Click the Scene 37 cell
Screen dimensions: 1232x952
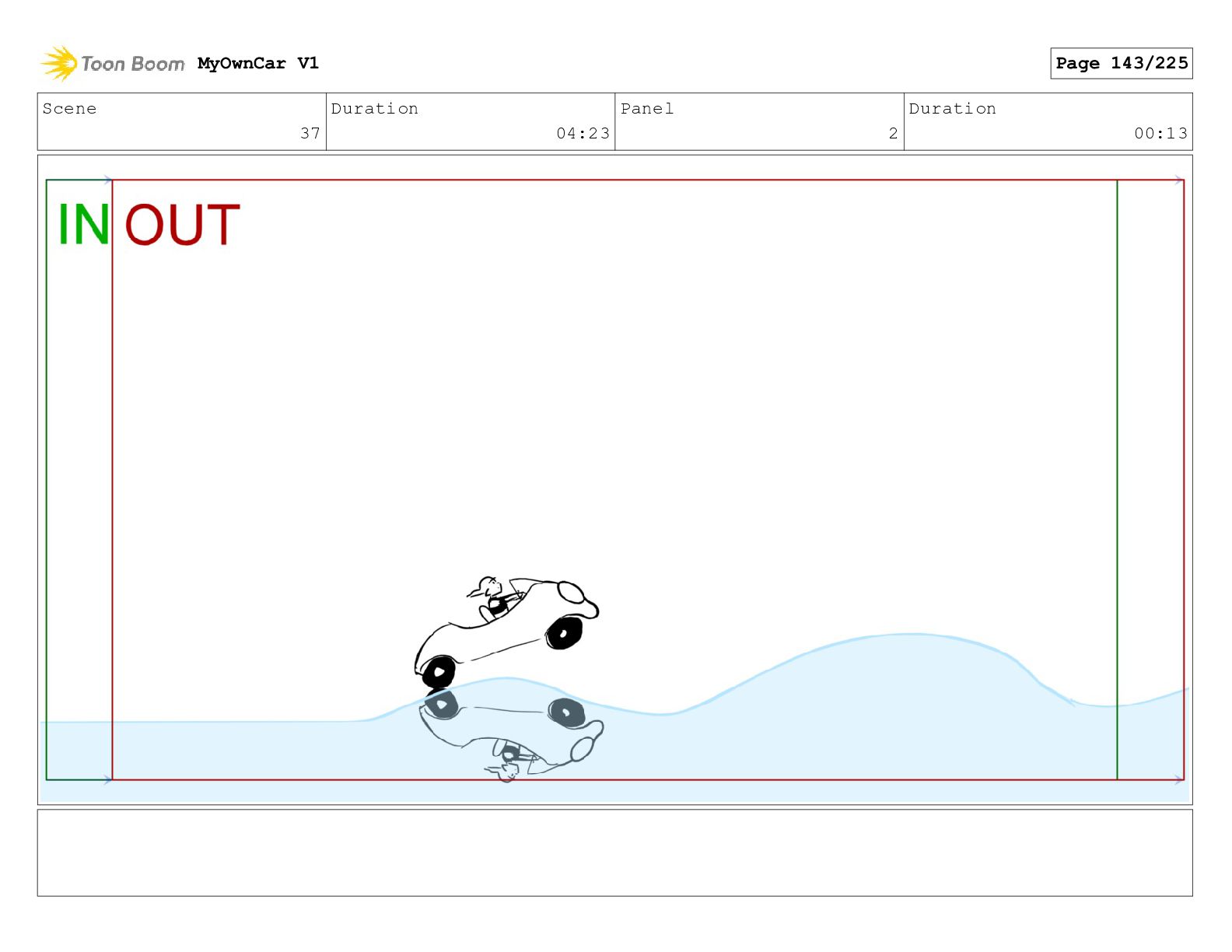(x=181, y=121)
